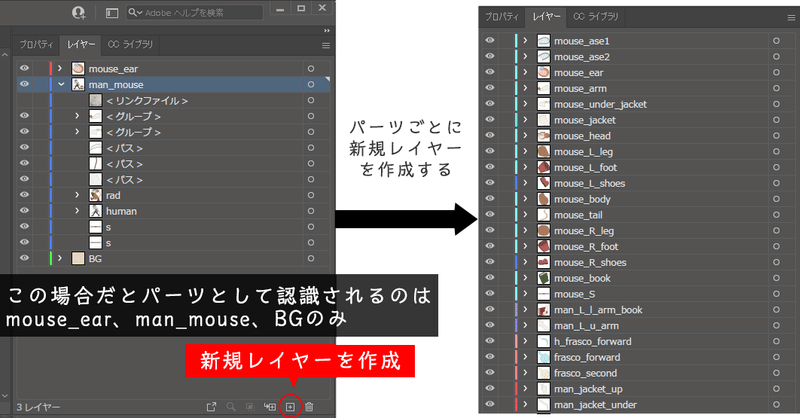800x418 pixels.
Task: Expand the human sublayer
Action: point(77,211)
